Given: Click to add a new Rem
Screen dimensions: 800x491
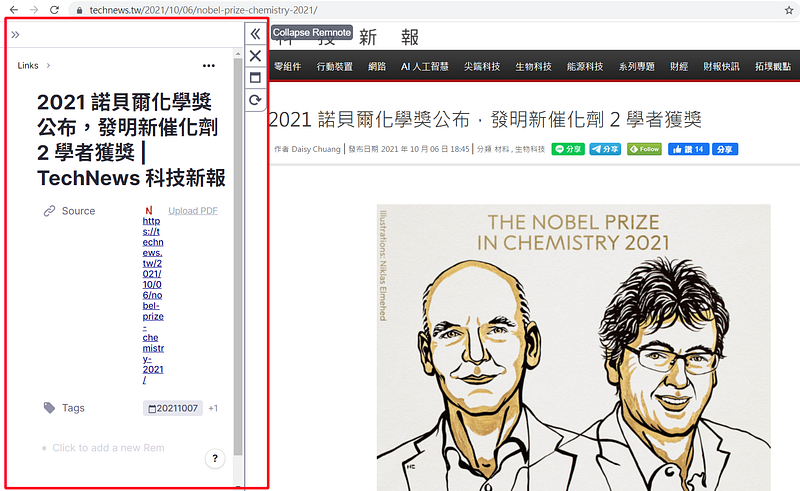Looking at the screenshot, I should click(x=108, y=448).
